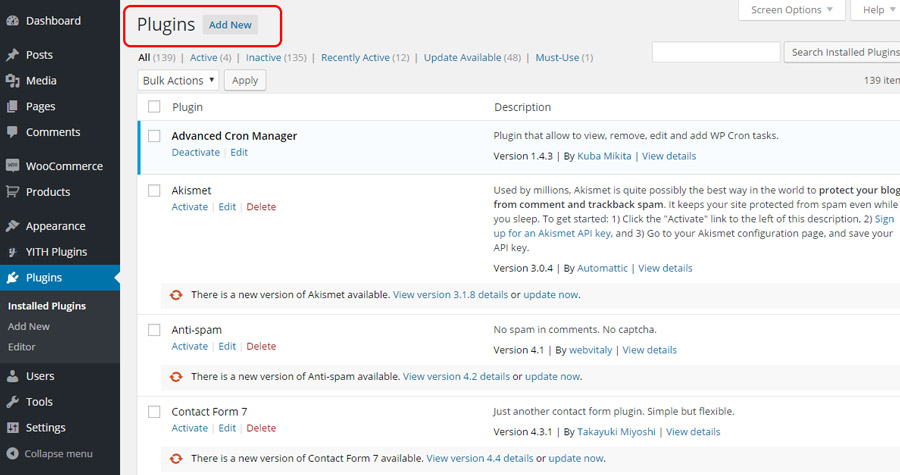Viewport: 900px width, 475px height.
Task: Click the Plugins plug icon in the sidebar
Action: coord(12,278)
